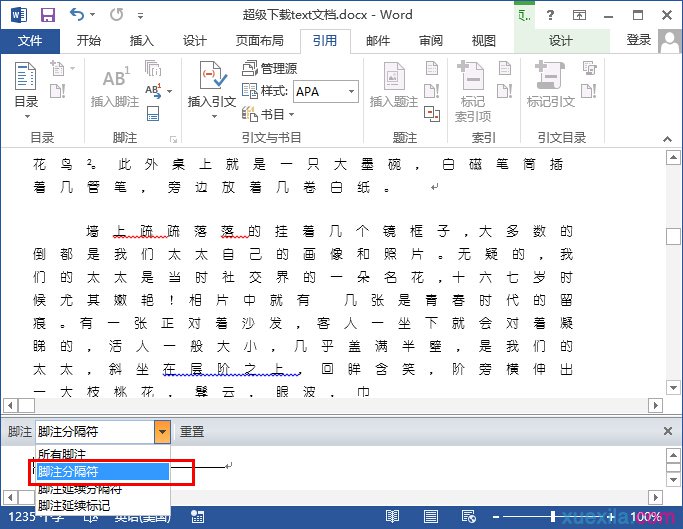Switch to web layout view icon
The width and height of the screenshot is (683, 529).
point(469,517)
